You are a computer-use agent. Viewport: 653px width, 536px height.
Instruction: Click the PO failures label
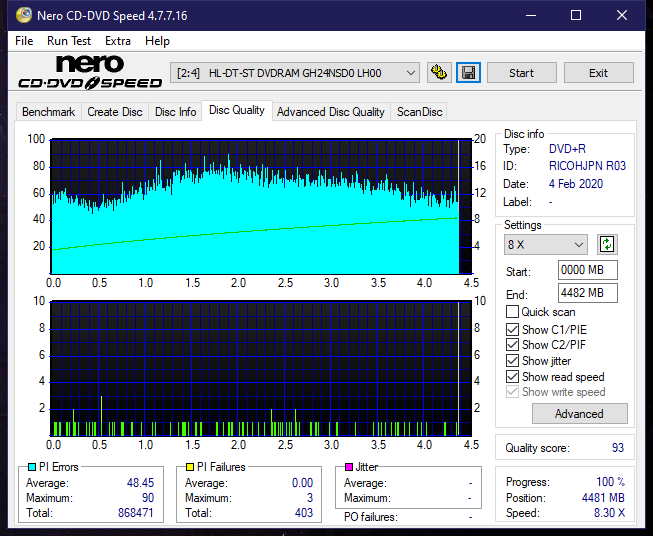click(x=371, y=517)
